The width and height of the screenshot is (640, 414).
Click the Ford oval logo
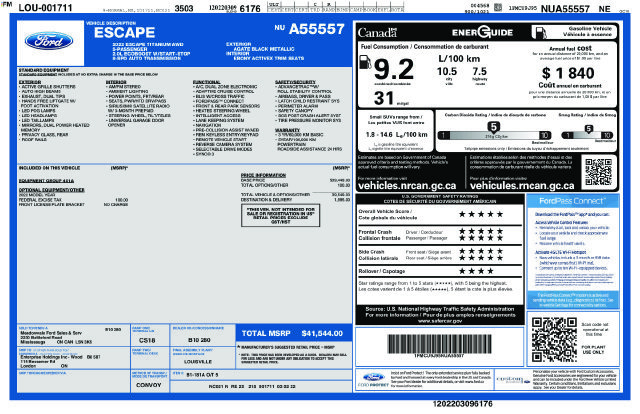click(49, 41)
